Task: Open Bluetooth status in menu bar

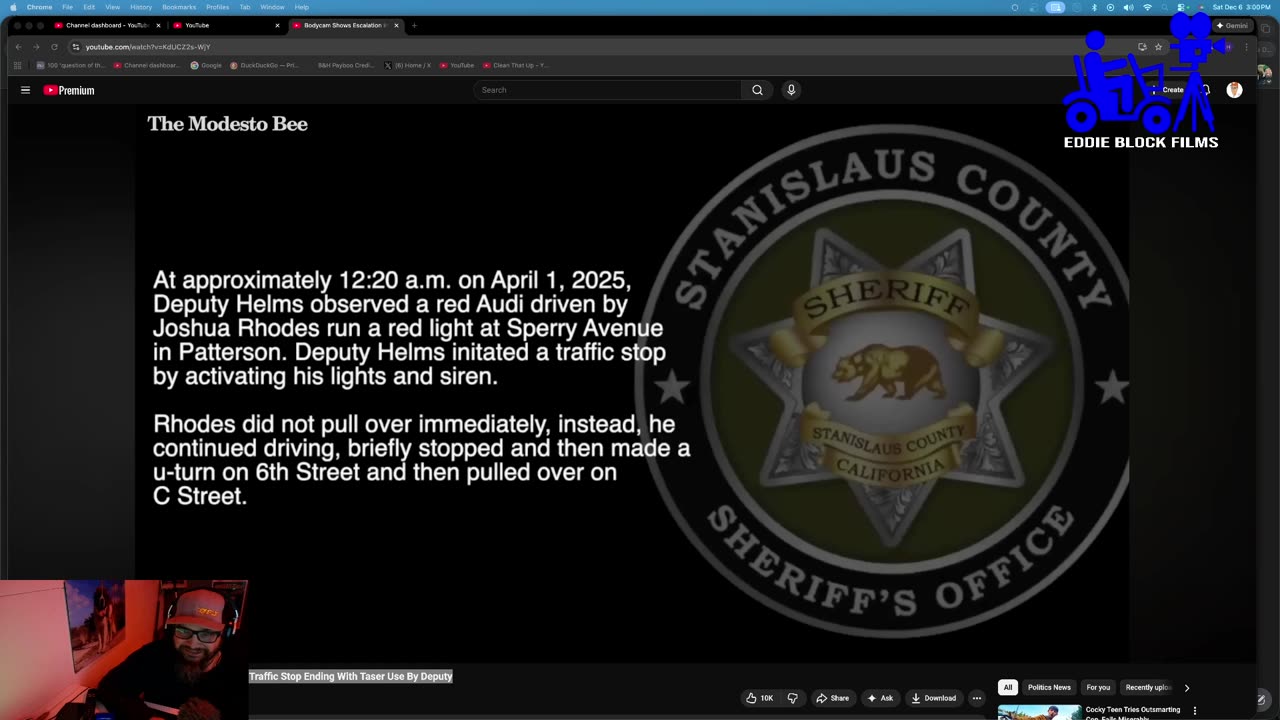Action: point(1094,7)
